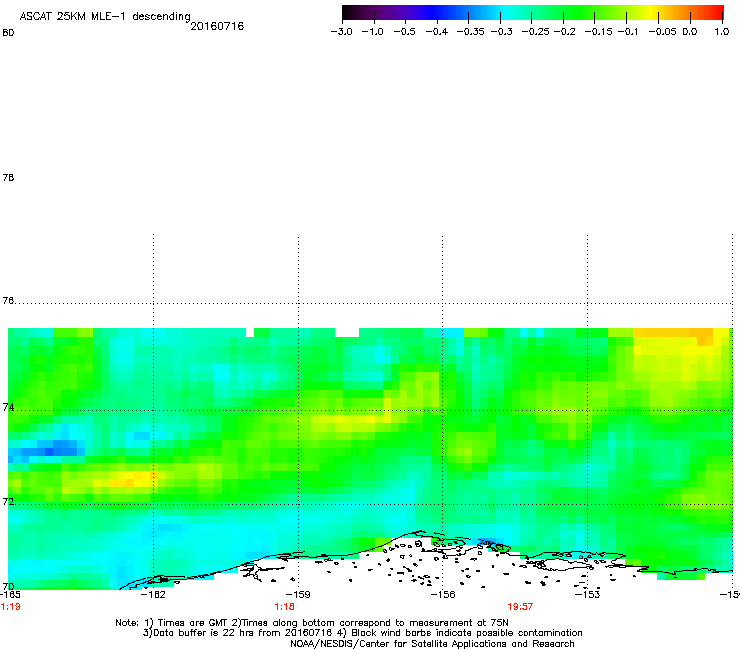Click the "-153" longitude axis label
This screenshot has width=740, height=650.
point(588,595)
